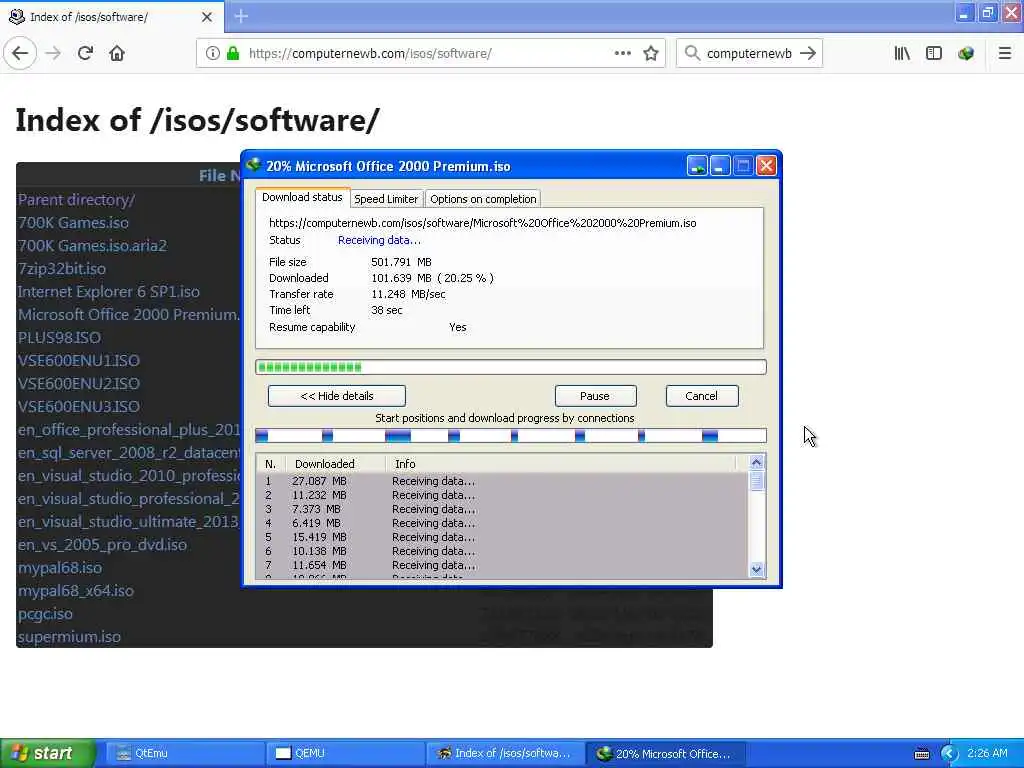Select 20% Microsoft Office taskbar item
Viewport: 1024px width, 768px height.
point(665,754)
